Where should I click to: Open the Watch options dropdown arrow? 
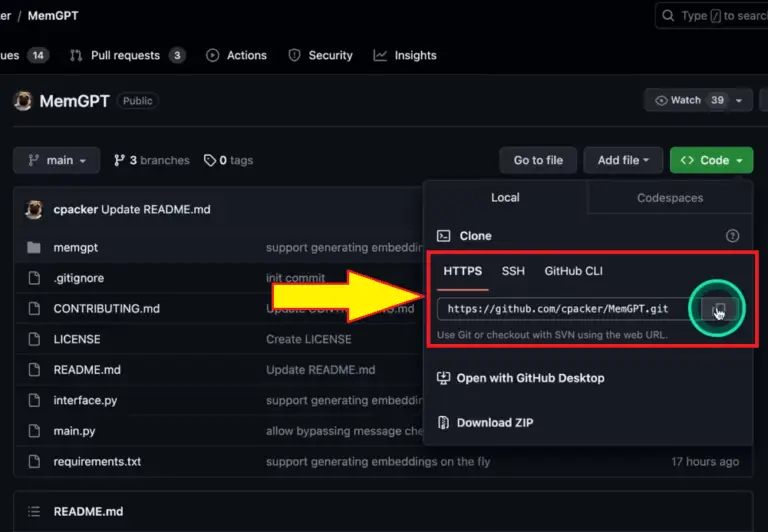coord(741,100)
